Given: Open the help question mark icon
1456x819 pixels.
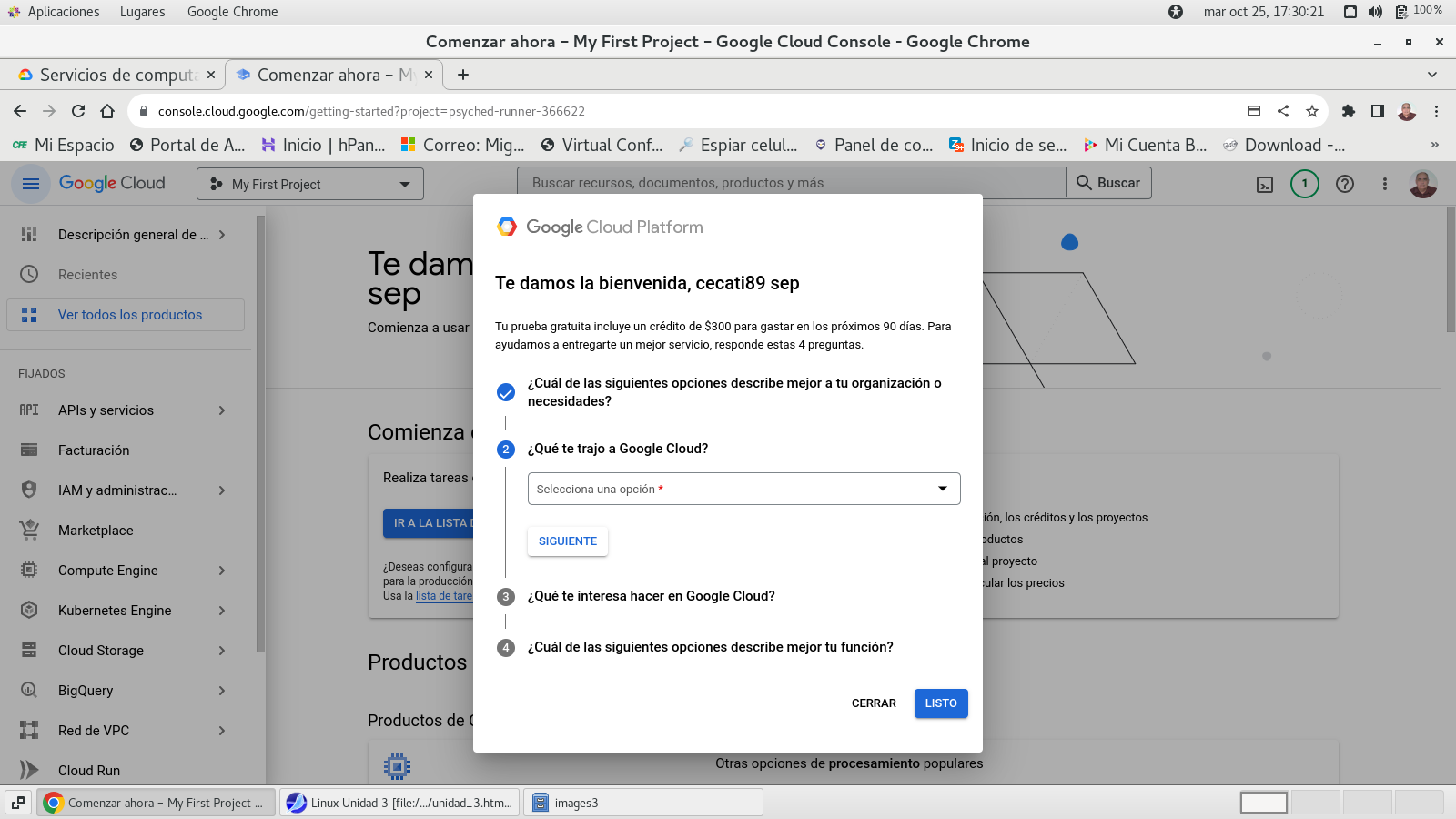Looking at the screenshot, I should (1344, 184).
